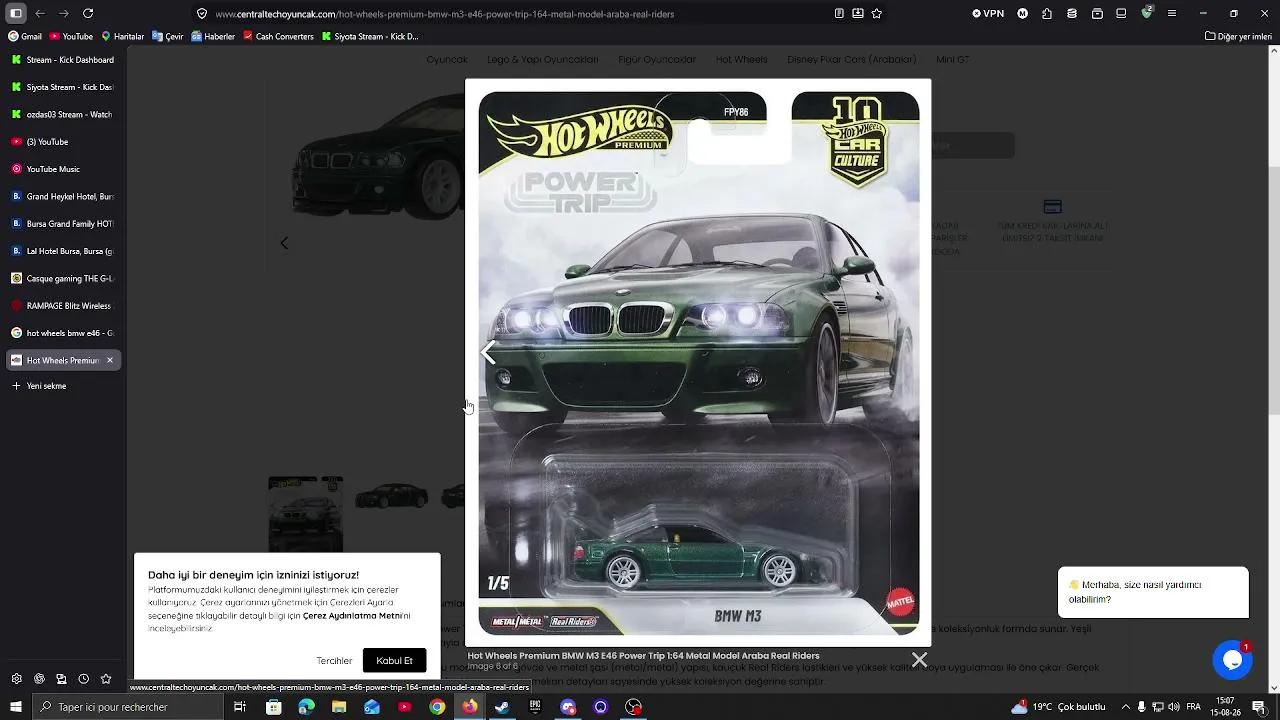Switch to Lal Hotel Bursa tab
This screenshot has width=1280, height=720.
63,251
